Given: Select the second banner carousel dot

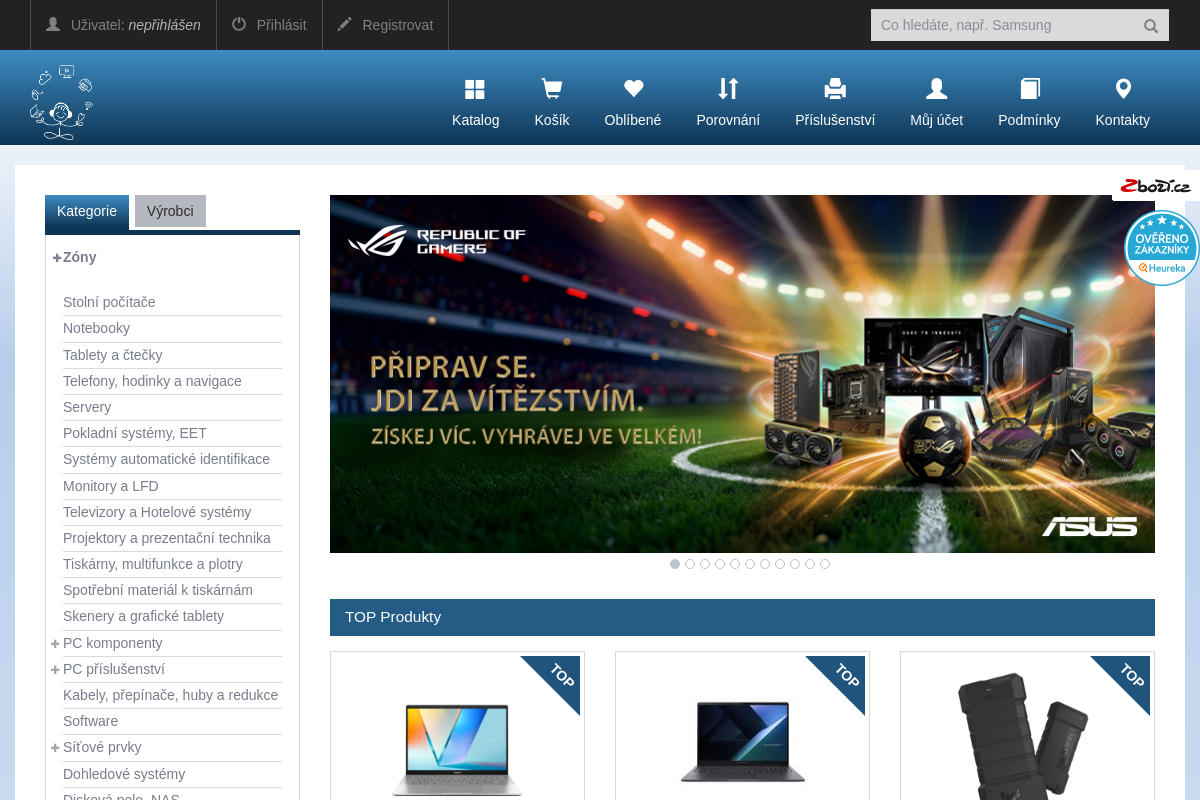Looking at the screenshot, I should click(x=690, y=564).
